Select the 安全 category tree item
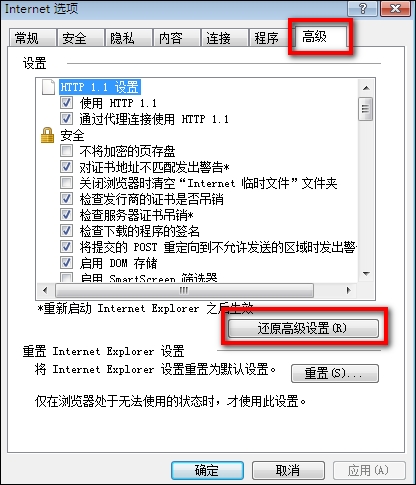 point(72,135)
